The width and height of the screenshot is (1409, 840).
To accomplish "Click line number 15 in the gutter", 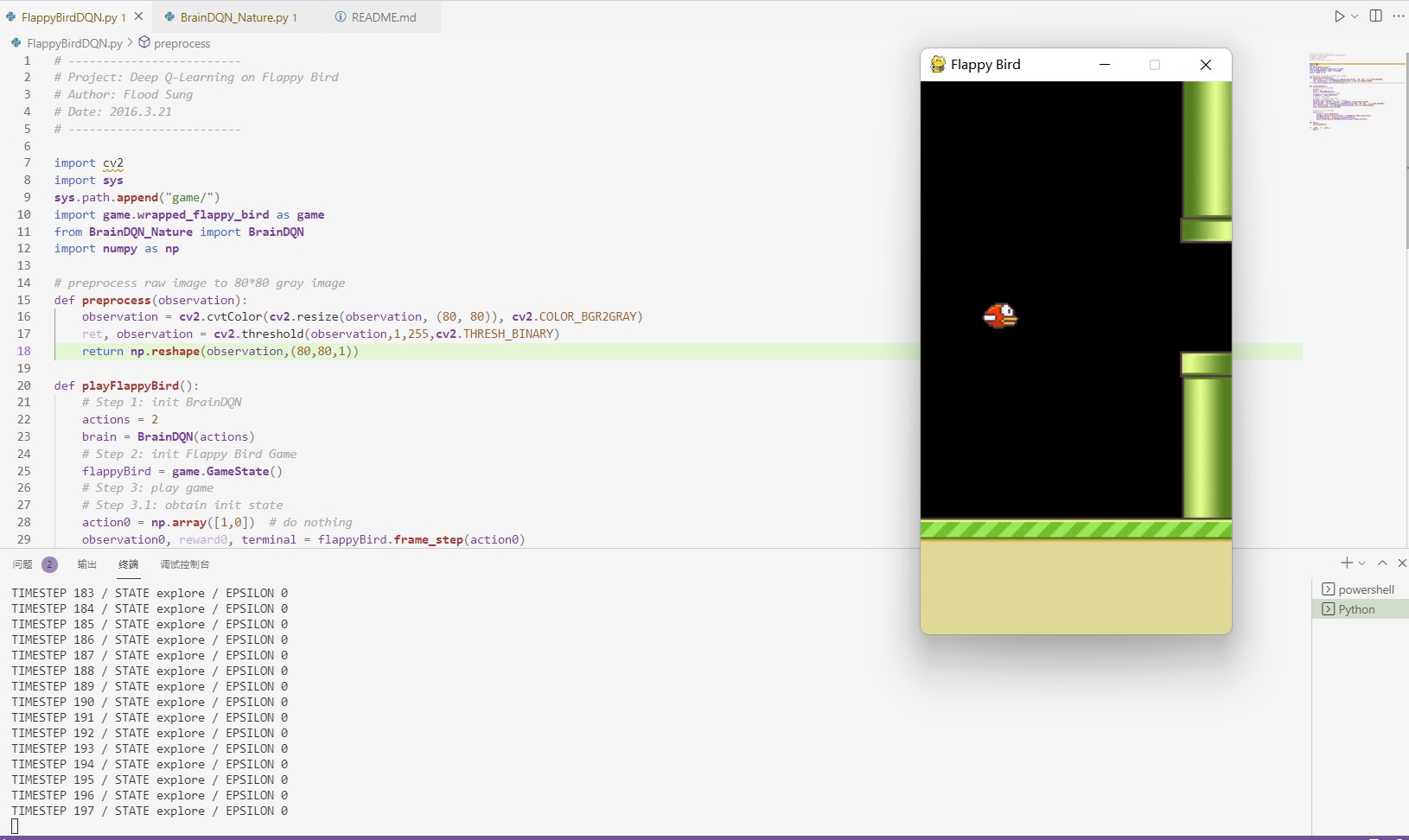I will click(x=24, y=300).
